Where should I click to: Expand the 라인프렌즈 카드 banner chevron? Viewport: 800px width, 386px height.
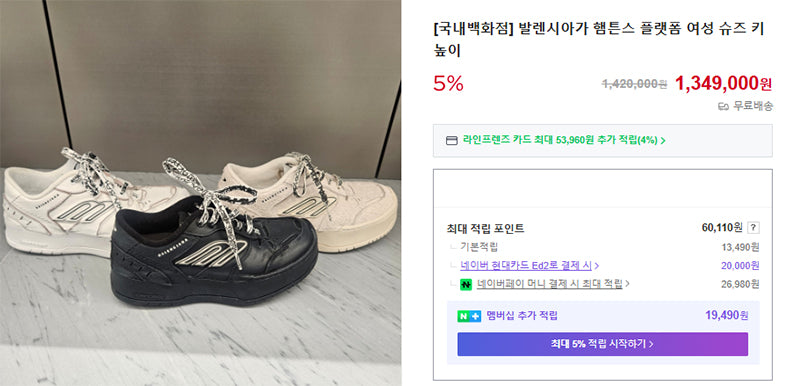(663, 140)
